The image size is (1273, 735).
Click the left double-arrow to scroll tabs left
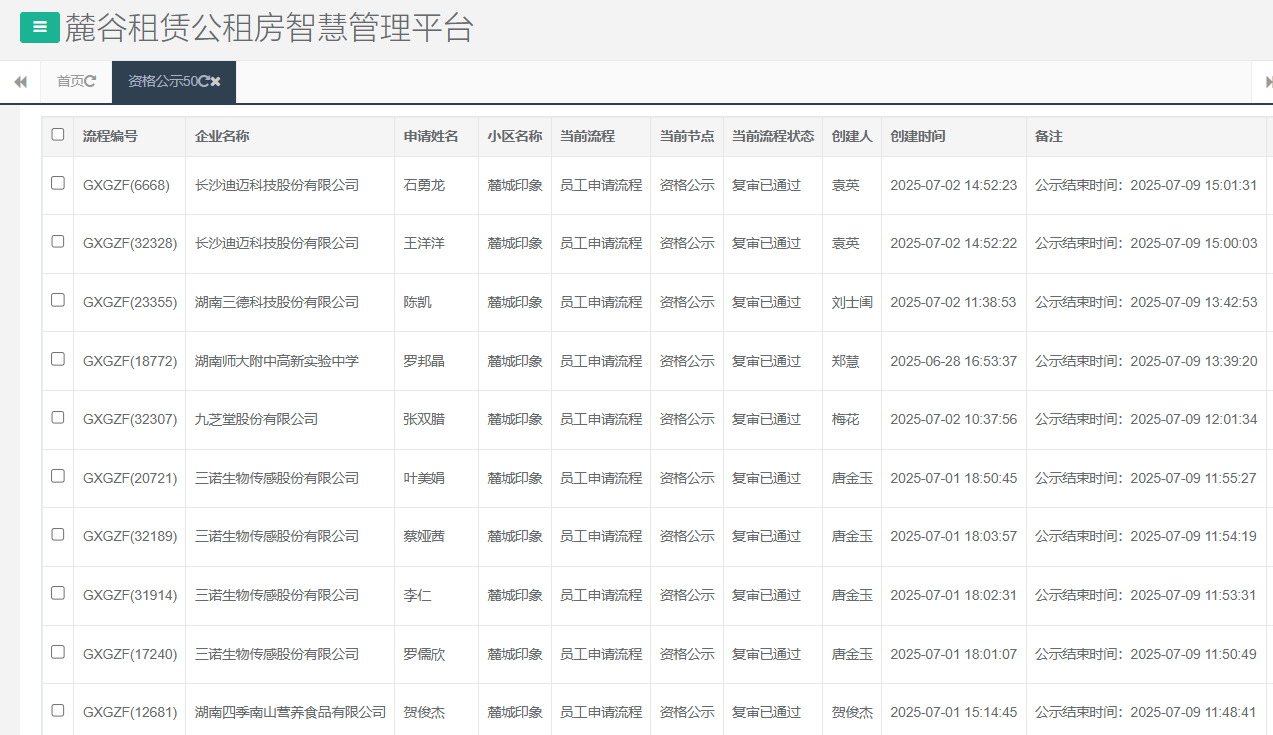point(20,82)
